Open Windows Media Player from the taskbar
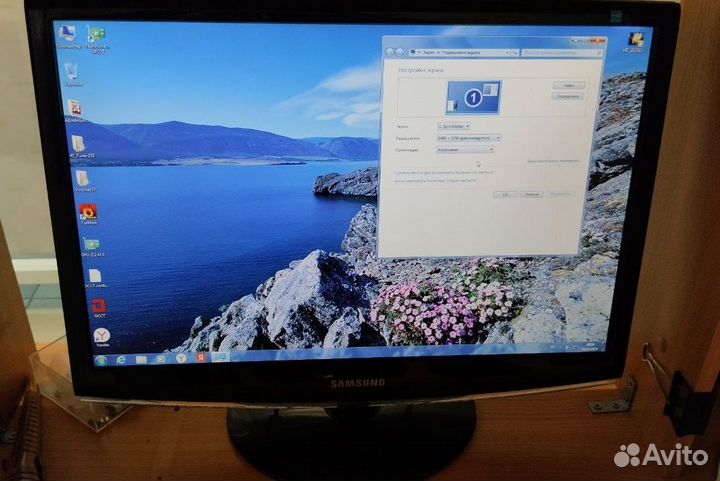 [161, 359]
